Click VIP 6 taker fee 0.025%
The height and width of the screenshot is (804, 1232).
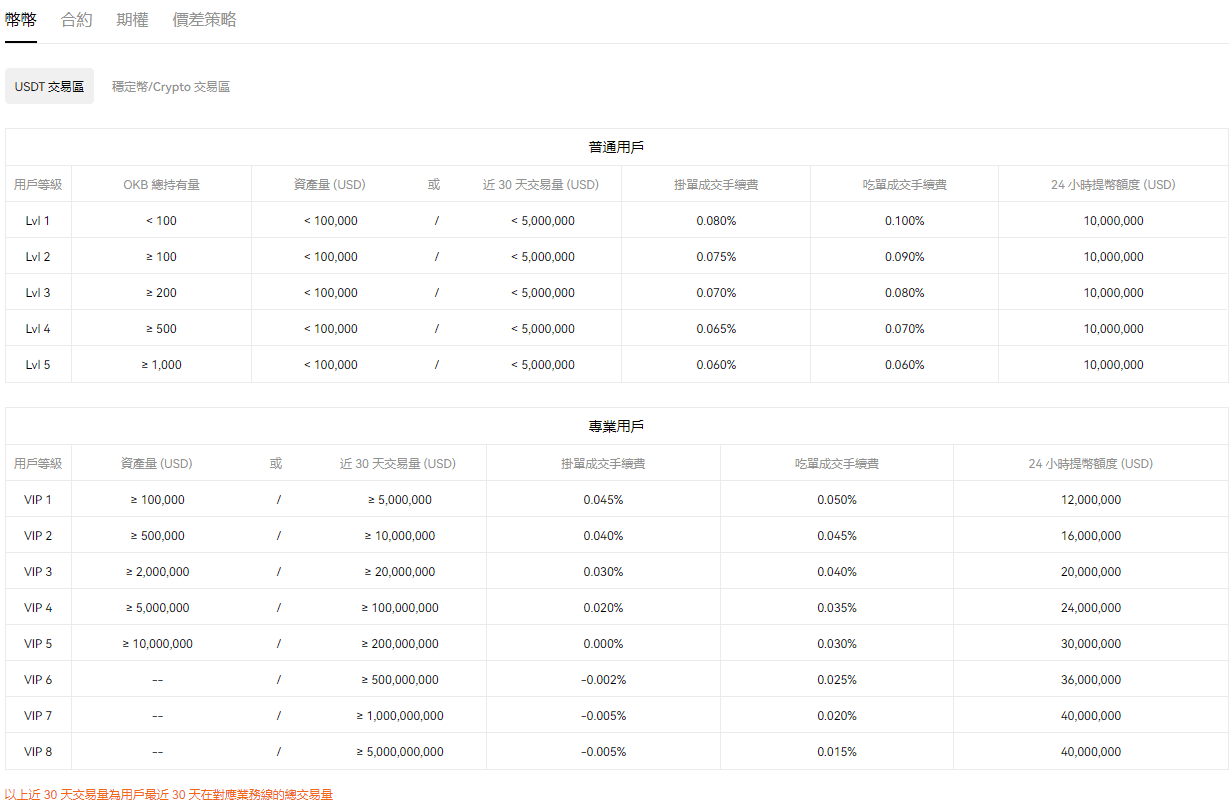click(836, 680)
